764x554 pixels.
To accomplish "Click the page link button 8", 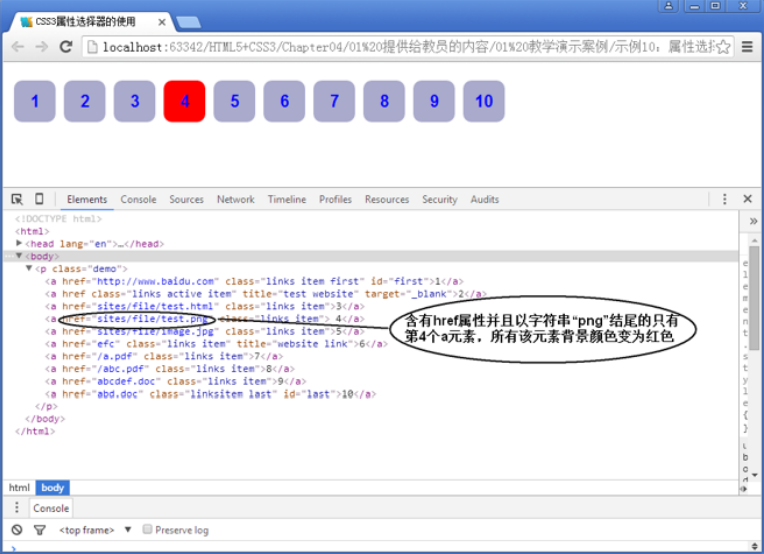I will pos(384,101).
